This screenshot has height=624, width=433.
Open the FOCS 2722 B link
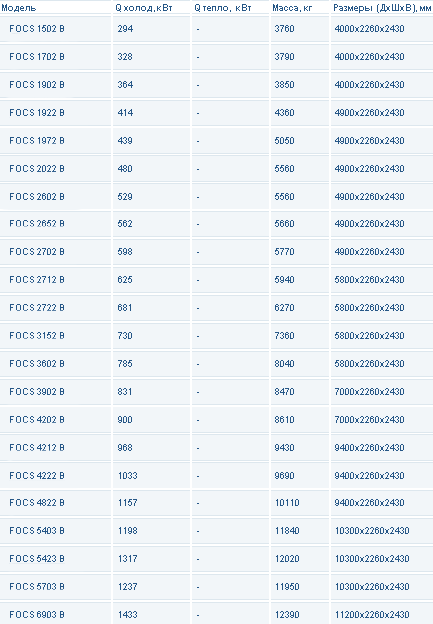pyautogui.click(x=37, y=308)
